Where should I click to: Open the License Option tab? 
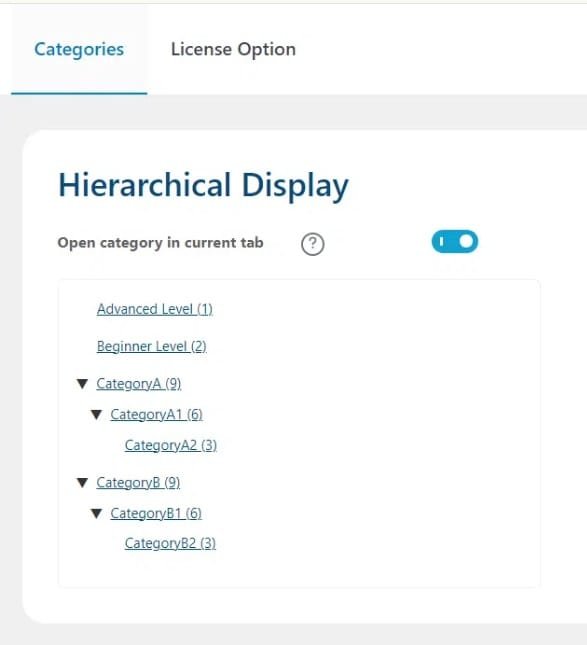[233, 49]
